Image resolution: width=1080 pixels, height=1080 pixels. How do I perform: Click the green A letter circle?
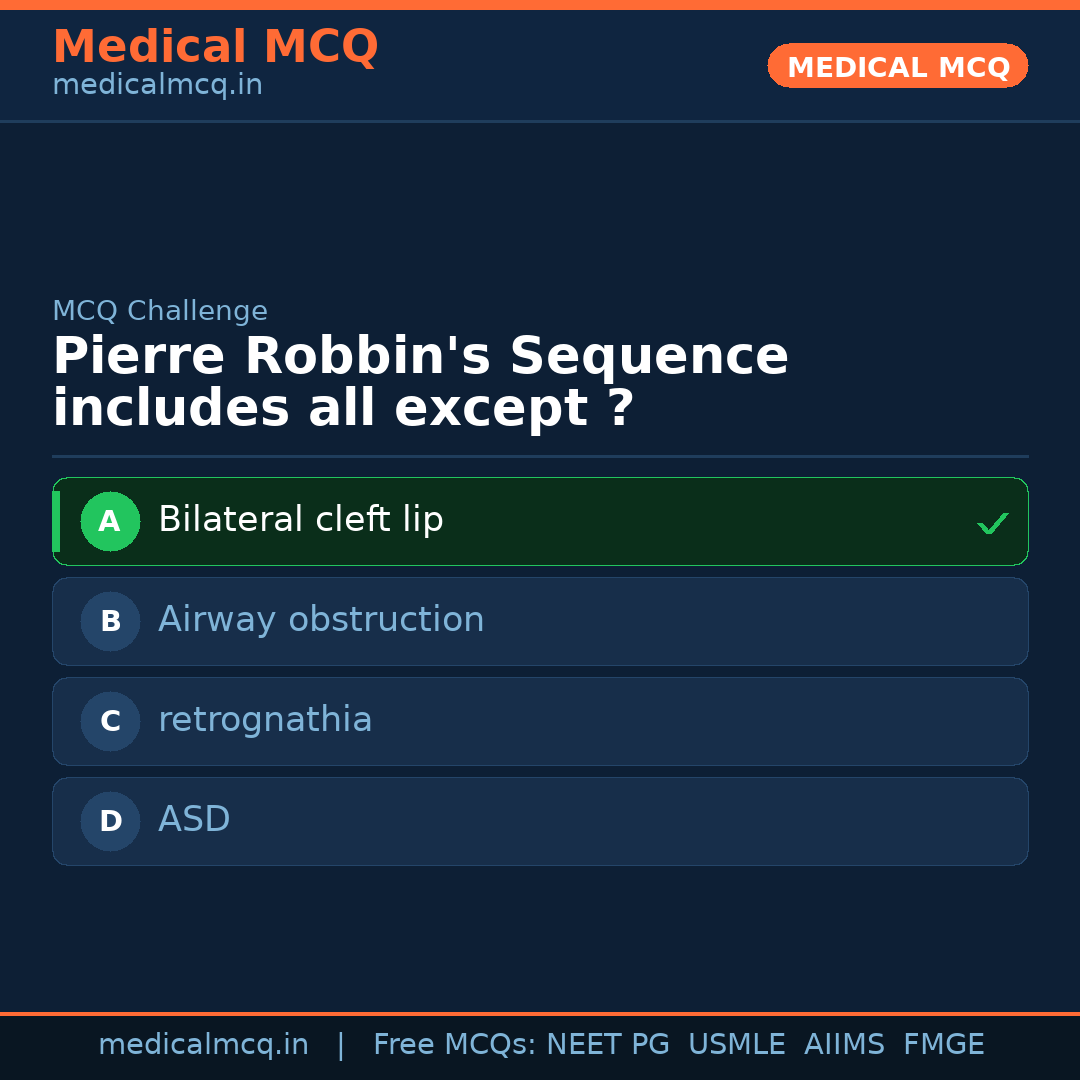(110, 521)
